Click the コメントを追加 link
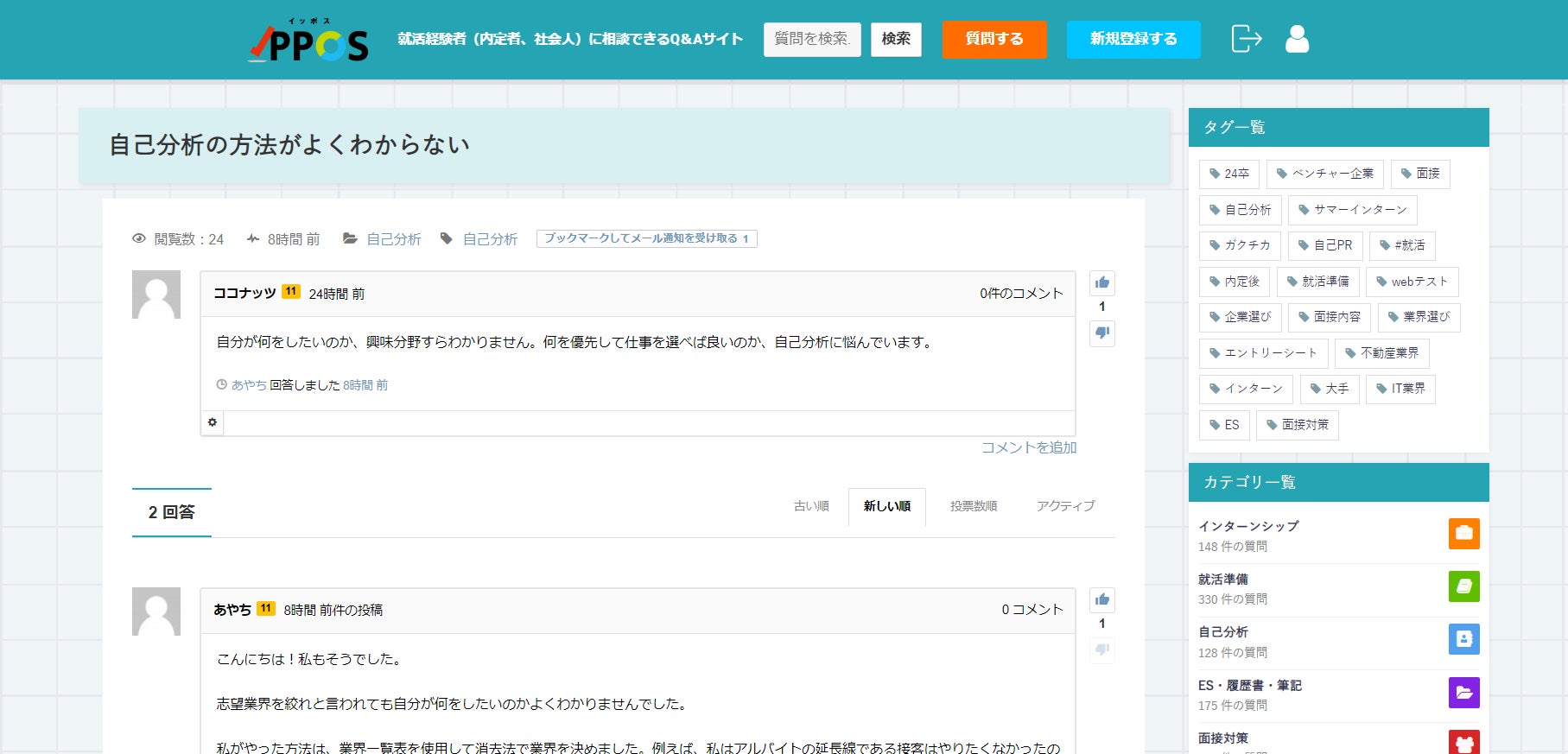The height and width of the screenshot is (754, 1568). (x=1028, y=447)
